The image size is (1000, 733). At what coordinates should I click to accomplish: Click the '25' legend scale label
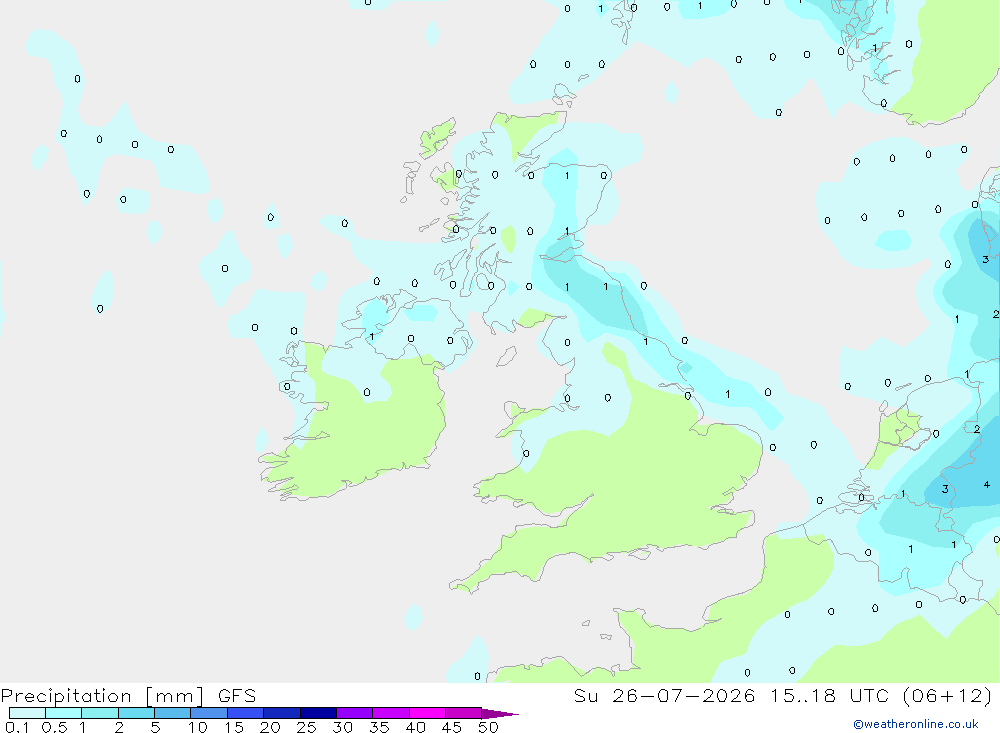pyautogui.click(x=306, y=727)
